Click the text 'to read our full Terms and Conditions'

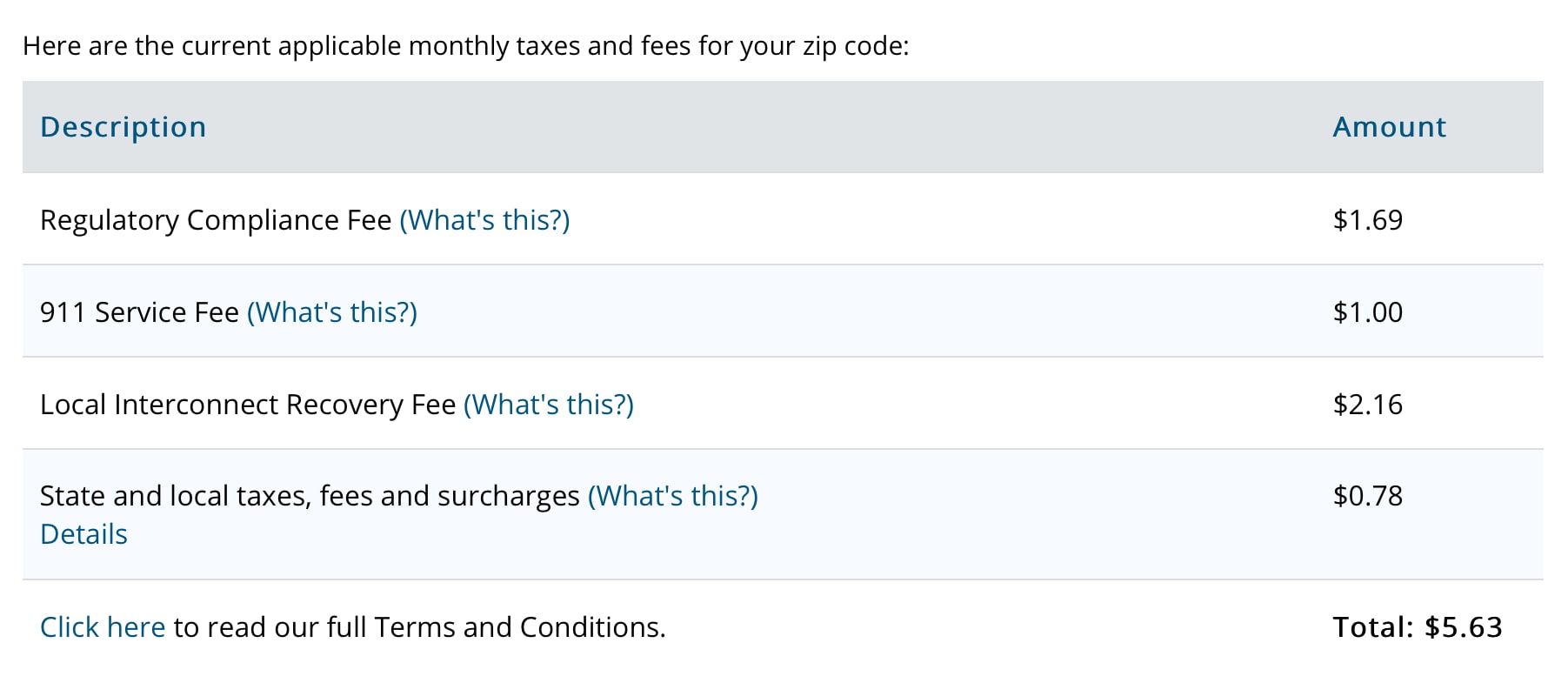(x=419, y=627)
